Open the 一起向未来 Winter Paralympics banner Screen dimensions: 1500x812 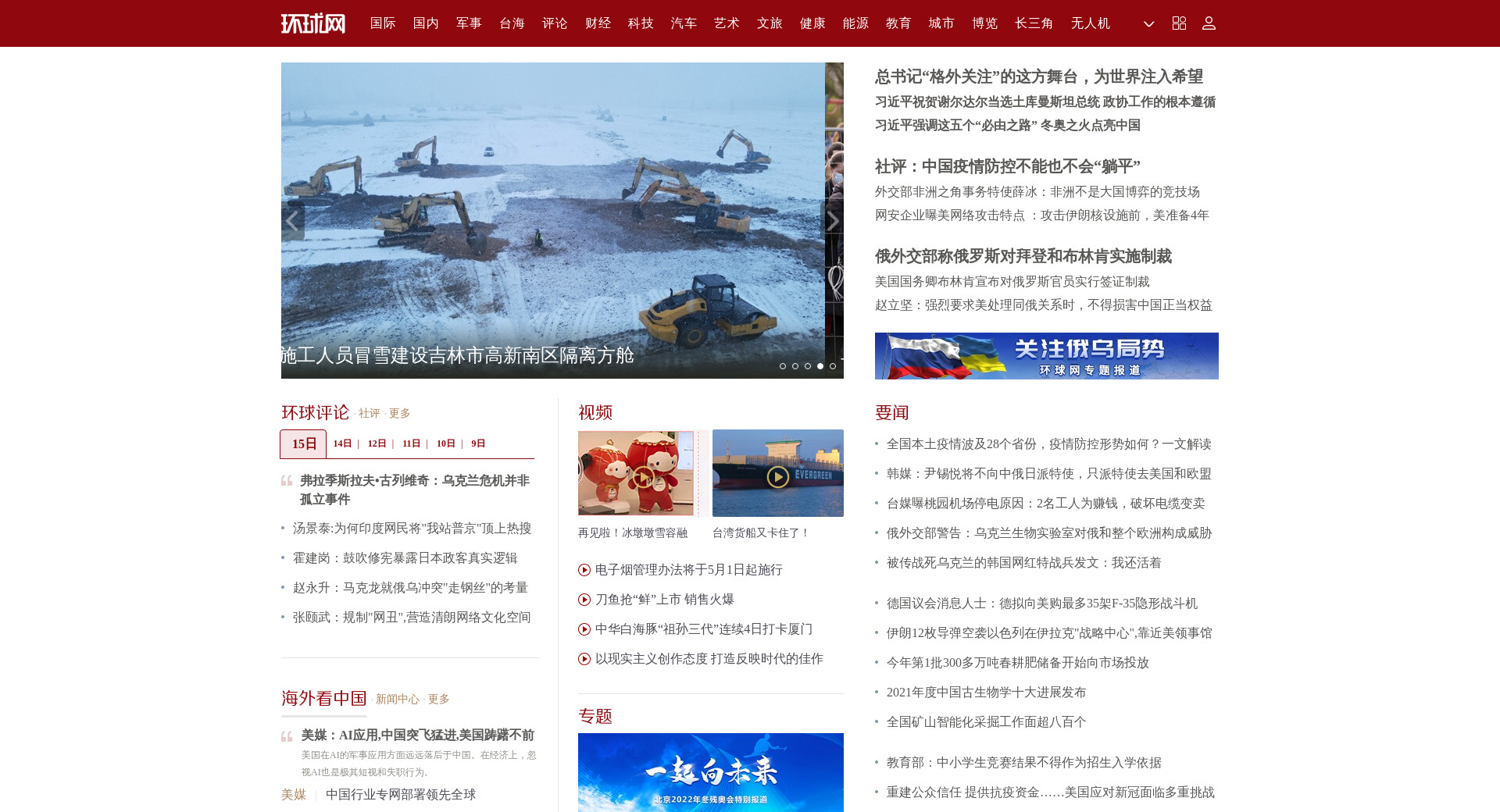click(x=711, y=772)
